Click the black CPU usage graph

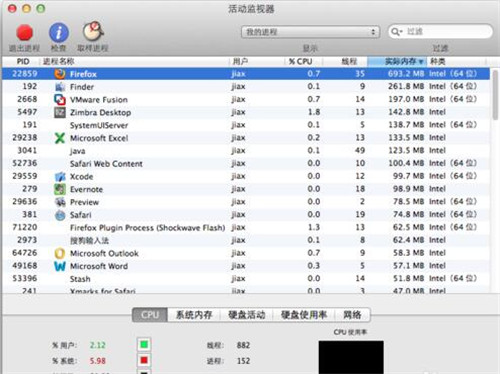pos(351,357)
